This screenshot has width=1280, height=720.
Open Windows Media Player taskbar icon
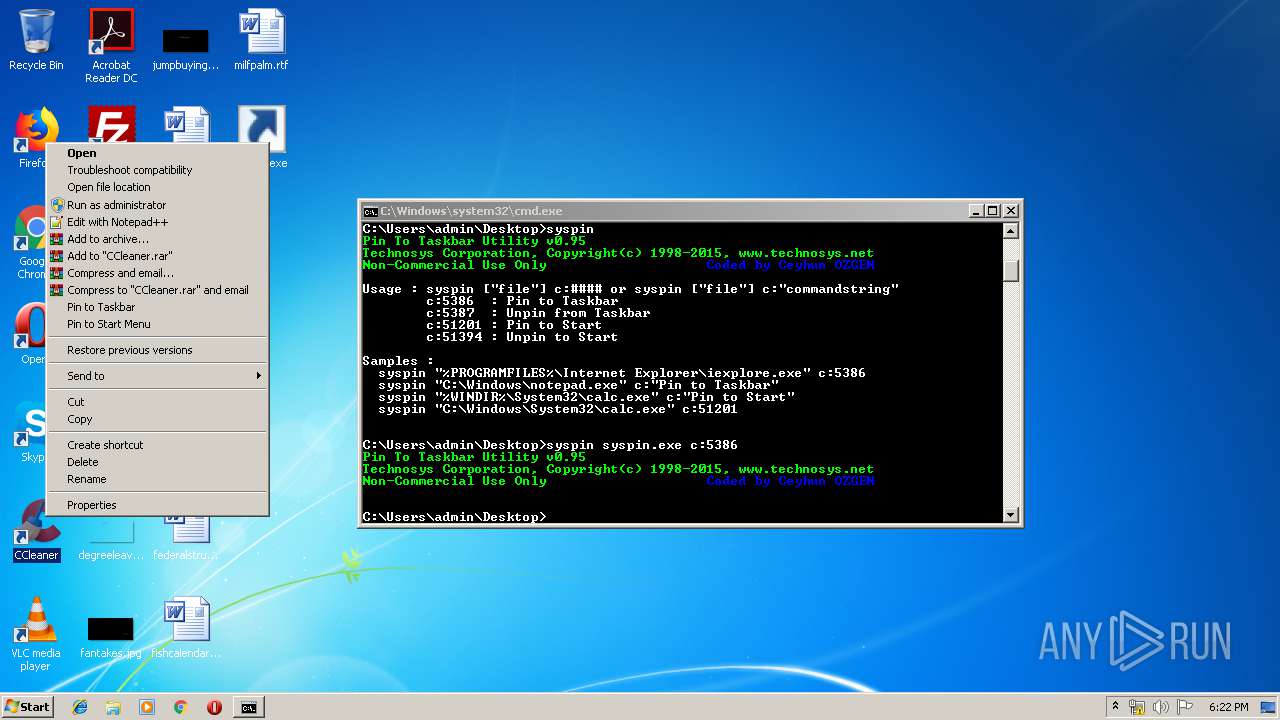point(147,707)
